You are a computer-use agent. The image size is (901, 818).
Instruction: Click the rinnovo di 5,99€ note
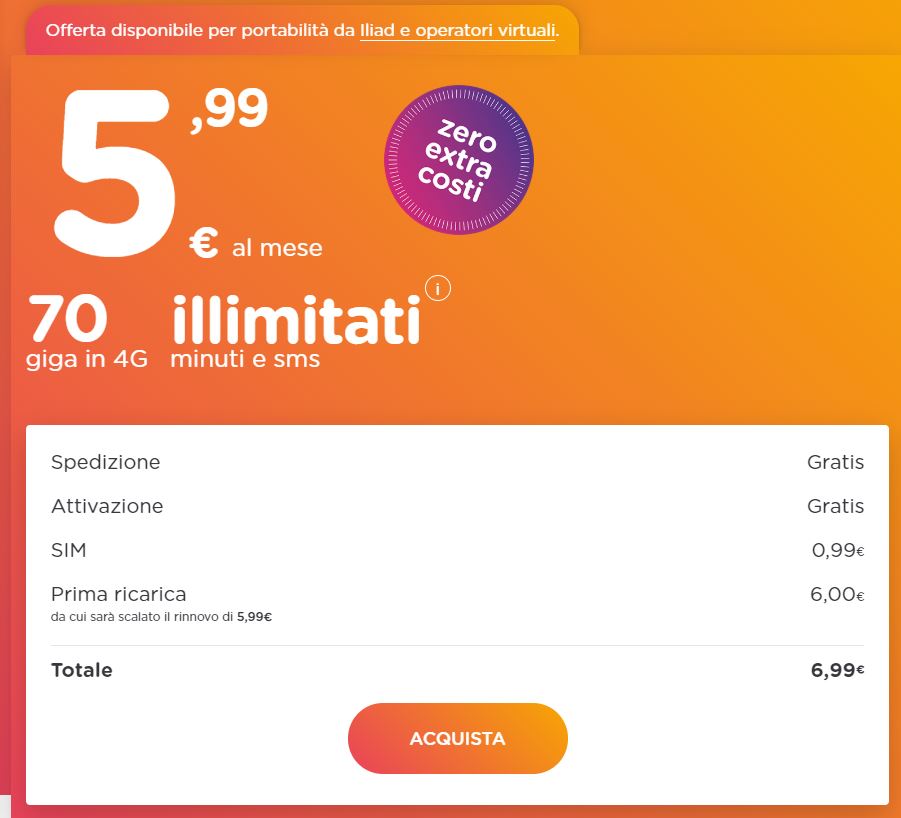coord(161,617)
